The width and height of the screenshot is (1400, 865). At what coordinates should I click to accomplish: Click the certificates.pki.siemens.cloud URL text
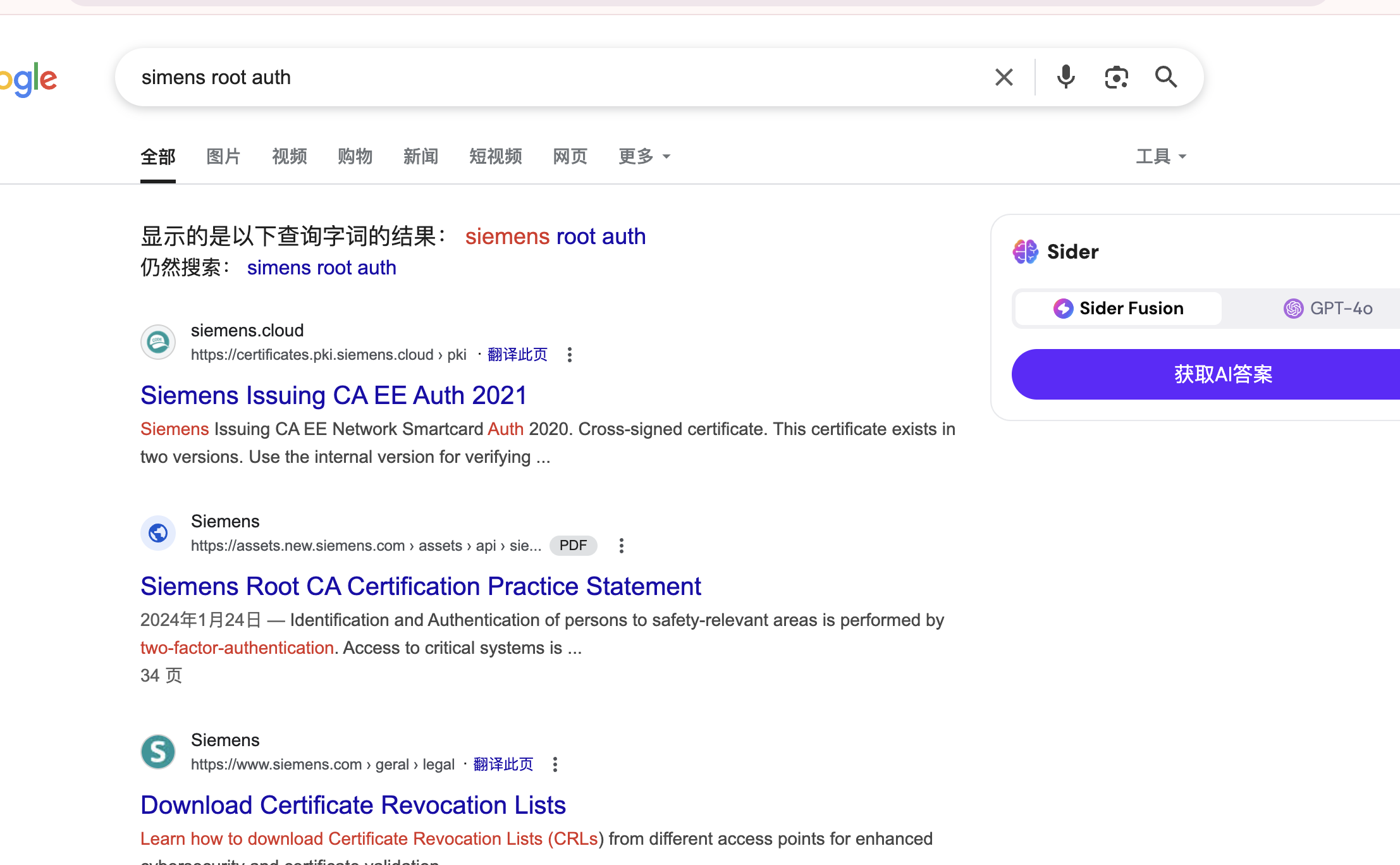click(329, 355)
